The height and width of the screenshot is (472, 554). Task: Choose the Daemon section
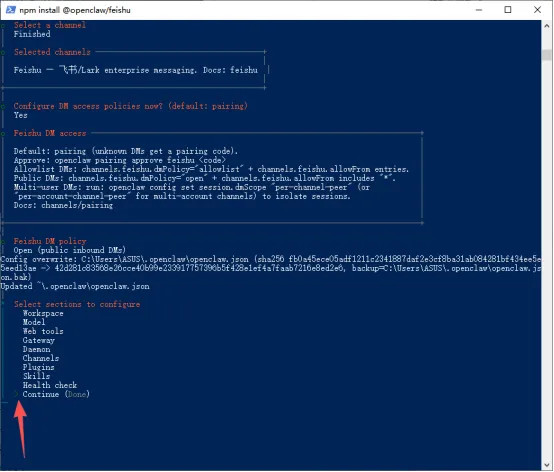tap(36, 349)
